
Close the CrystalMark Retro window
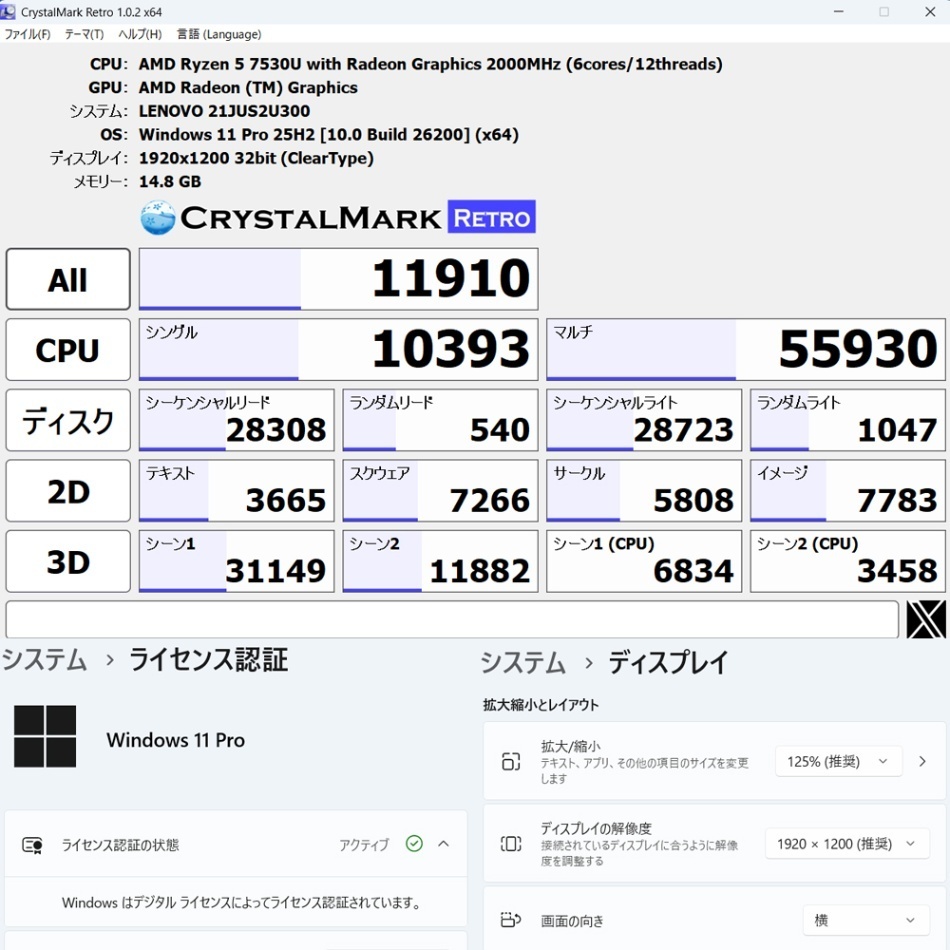click(930, 12)
